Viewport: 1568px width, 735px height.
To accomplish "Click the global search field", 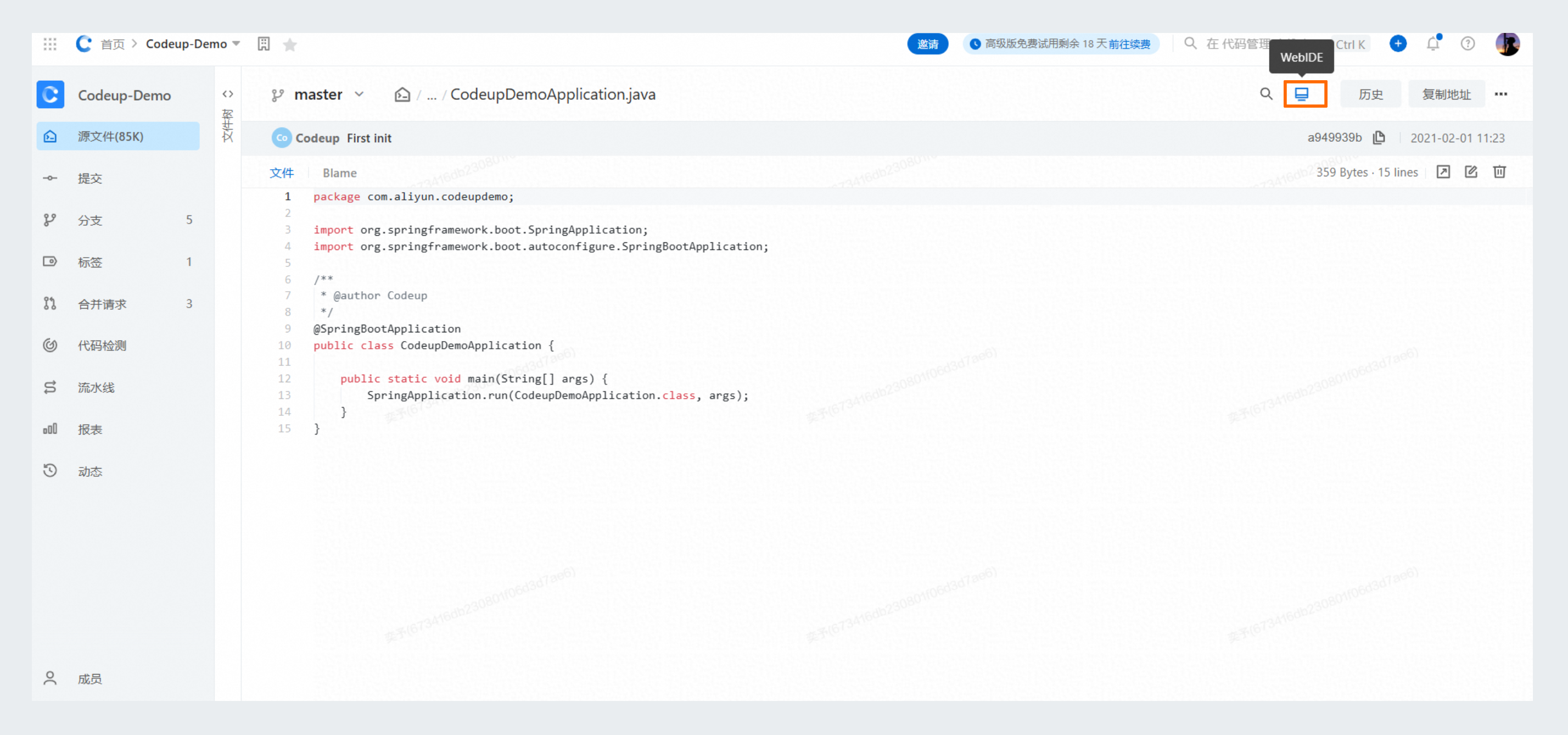I will (1276, 44).
